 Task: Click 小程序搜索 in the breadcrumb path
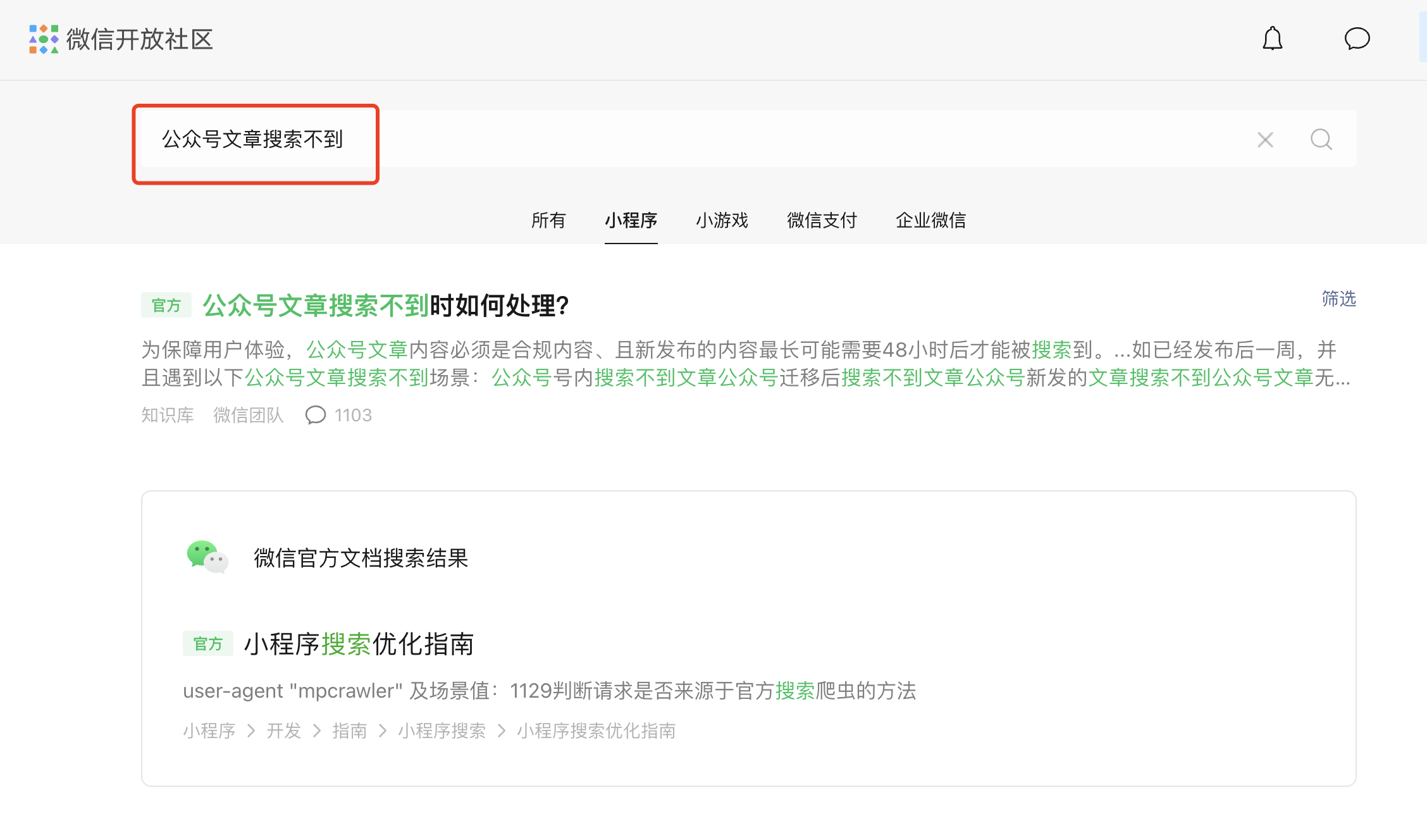[x=442, y=731]
